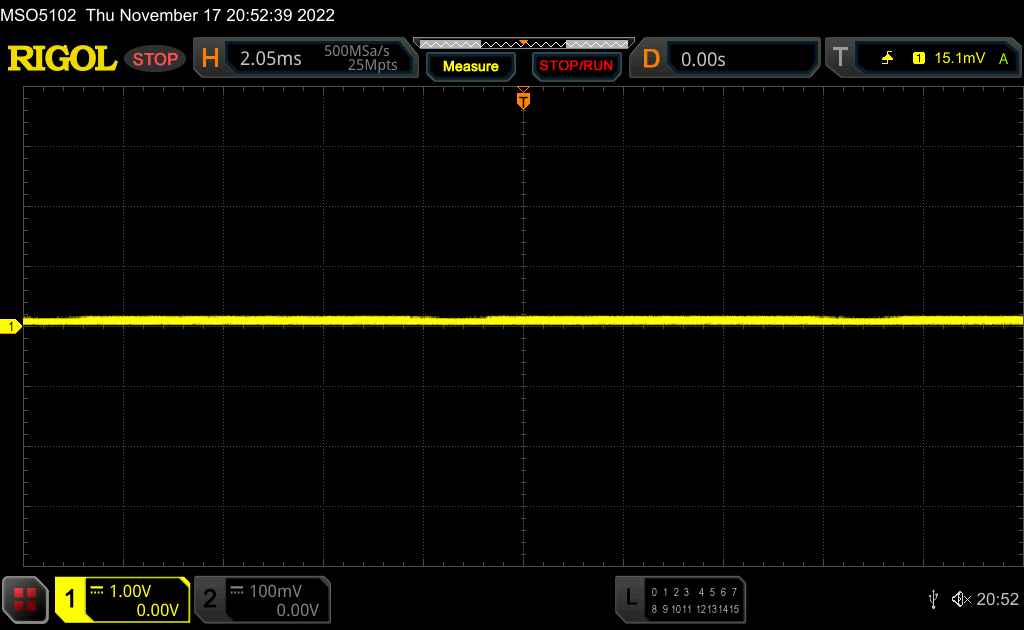
Task: Toggle the muted speaker sound icon
Action: coord(961,599)
